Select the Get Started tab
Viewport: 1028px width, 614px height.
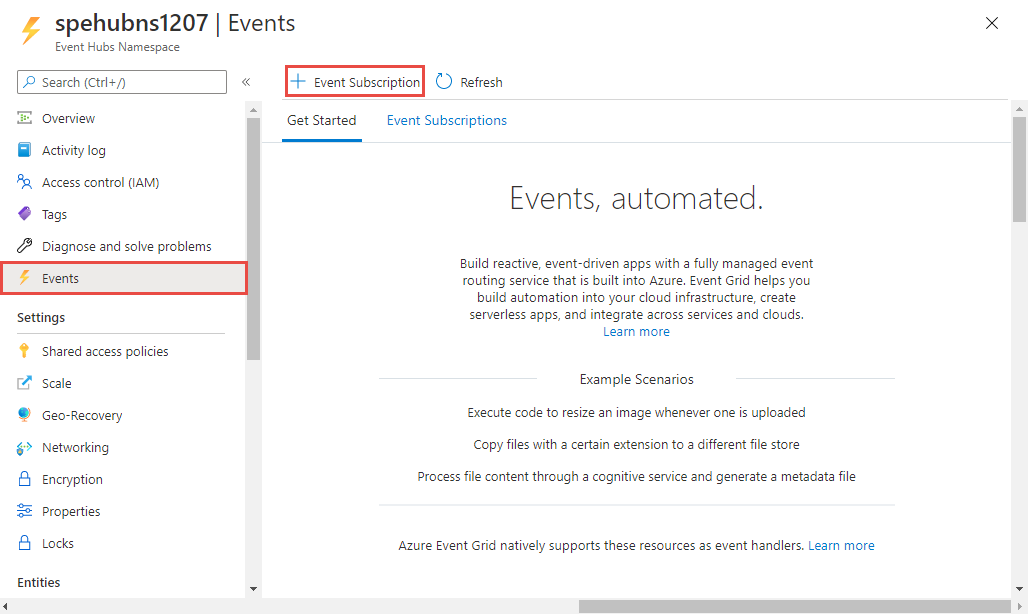point(321,121)
